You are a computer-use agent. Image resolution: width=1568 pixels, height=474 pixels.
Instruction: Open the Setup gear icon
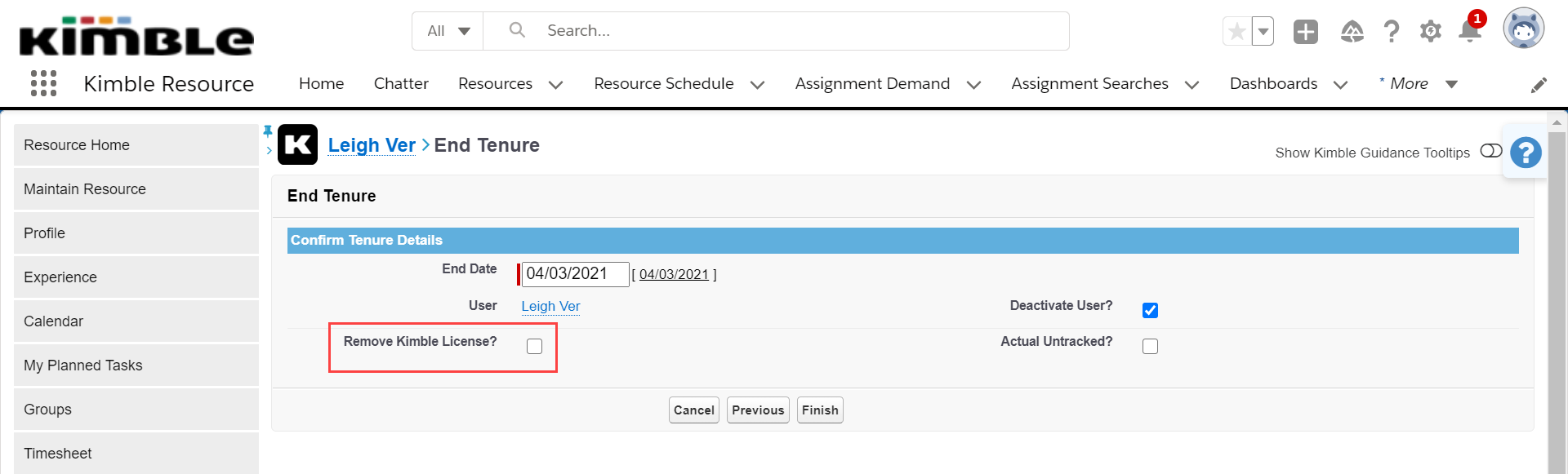point(1430,32)
